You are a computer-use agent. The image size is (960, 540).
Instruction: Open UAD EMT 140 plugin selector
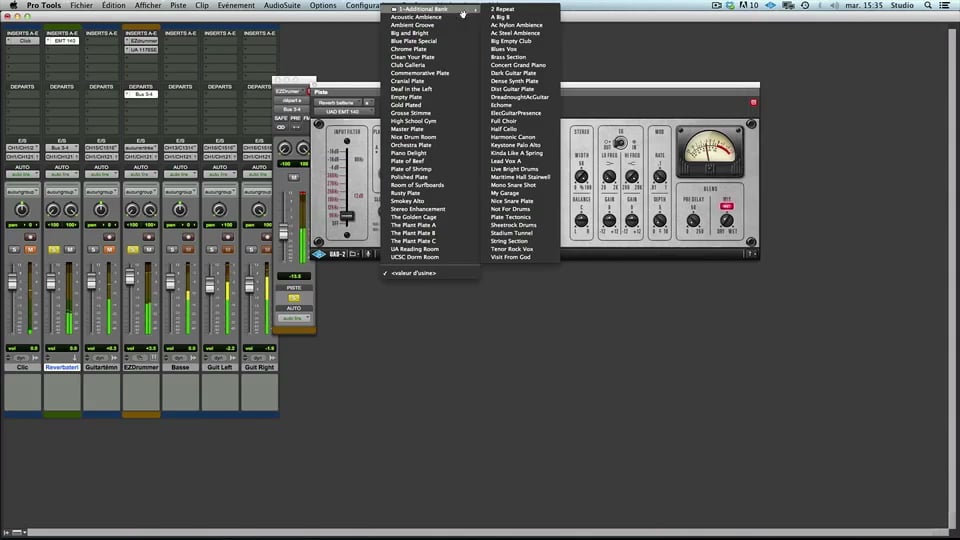point(343,111)
